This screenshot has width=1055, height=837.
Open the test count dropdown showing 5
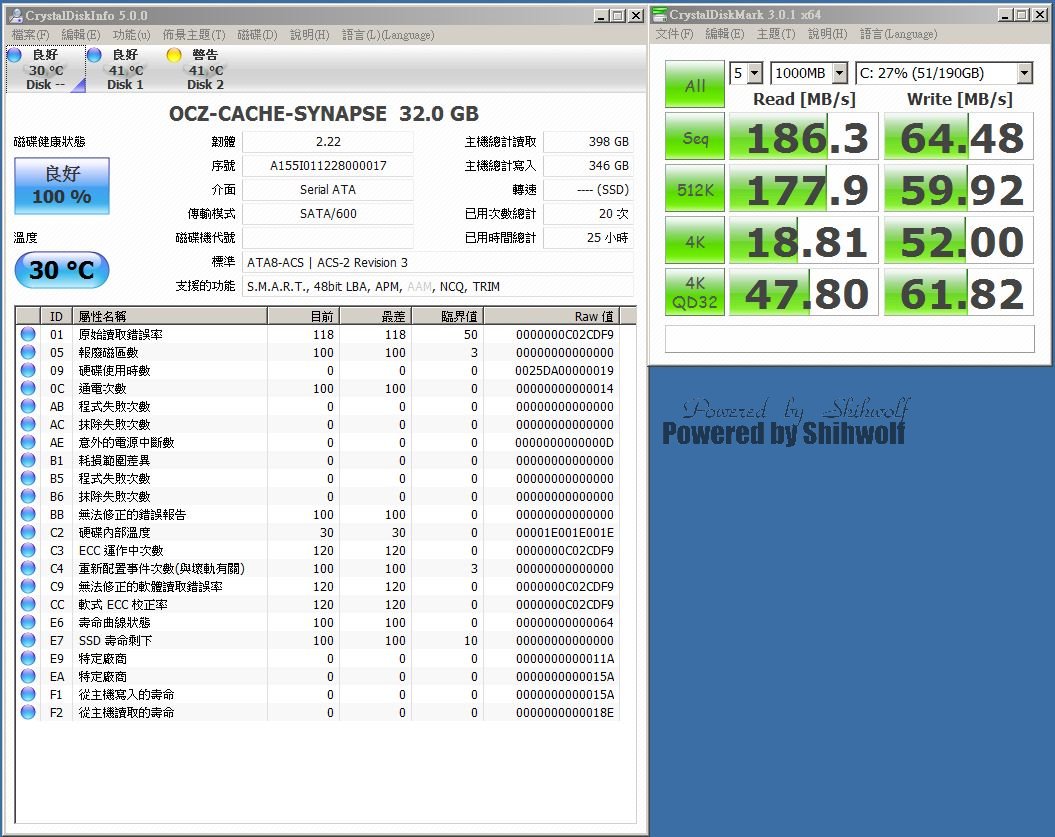[755, 73]
